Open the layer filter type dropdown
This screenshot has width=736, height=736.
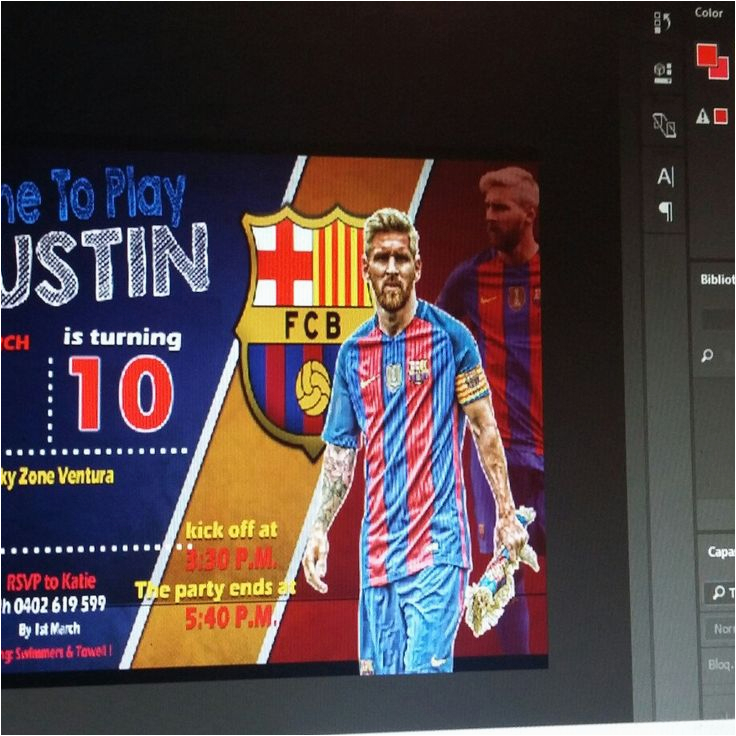point(722,593)
